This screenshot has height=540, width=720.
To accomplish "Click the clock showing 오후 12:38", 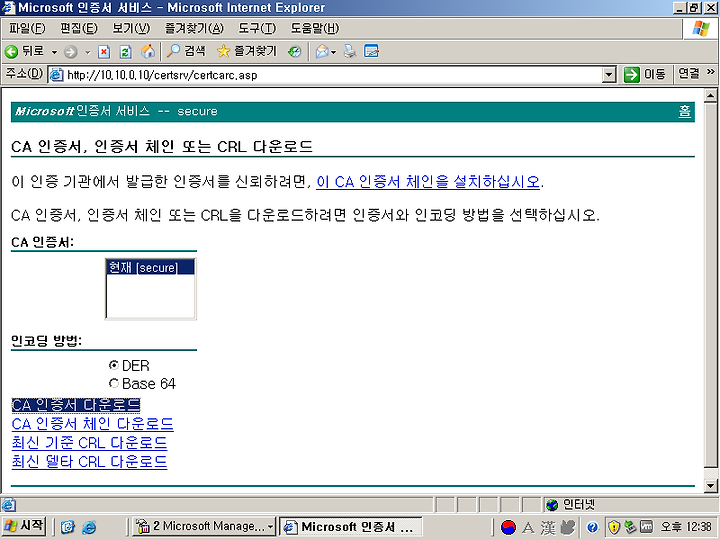I will [x=686, y=527].
